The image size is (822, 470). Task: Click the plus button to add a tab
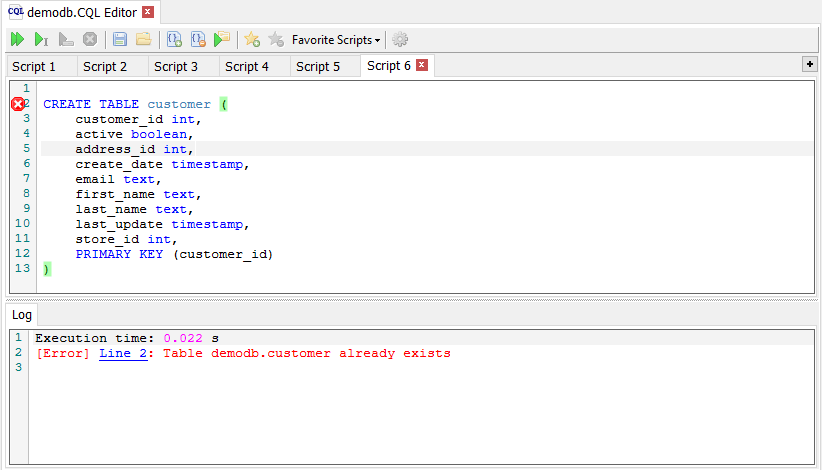(810, 64)
